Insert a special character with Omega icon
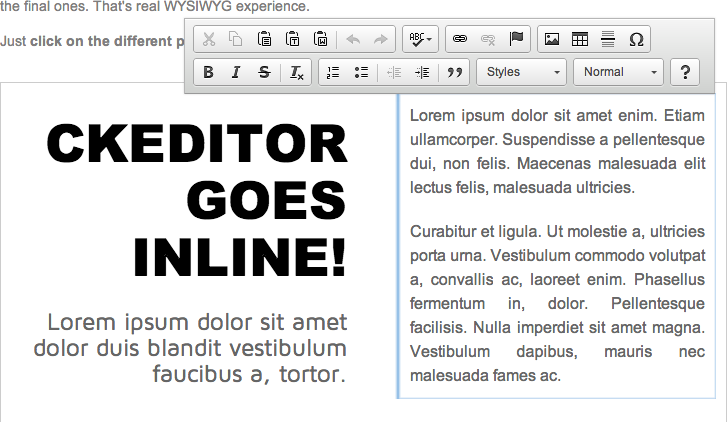The width and height of the screenshot is (728, 422). point(636,39)
